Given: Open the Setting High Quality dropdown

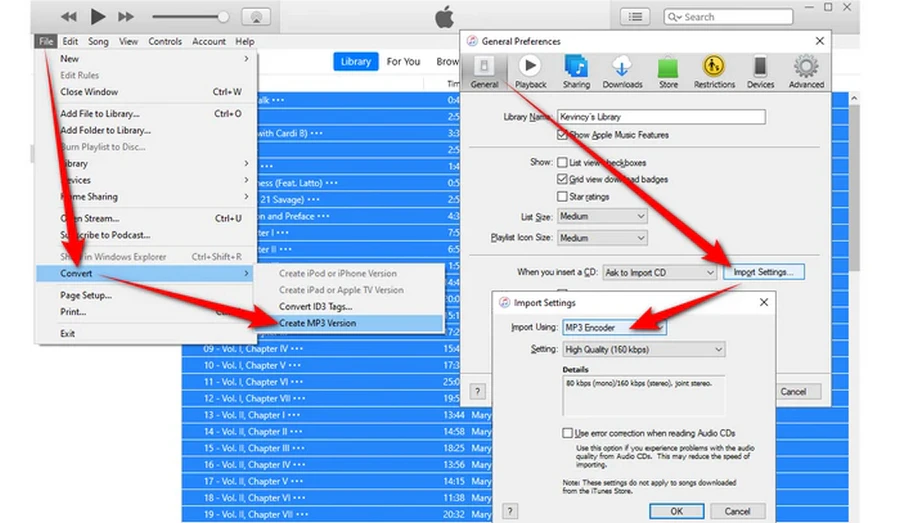Looking at the screenshot, I should tap(643, 349).
